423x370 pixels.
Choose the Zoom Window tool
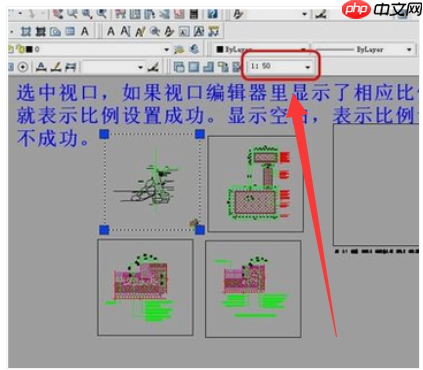pos(87,14)
